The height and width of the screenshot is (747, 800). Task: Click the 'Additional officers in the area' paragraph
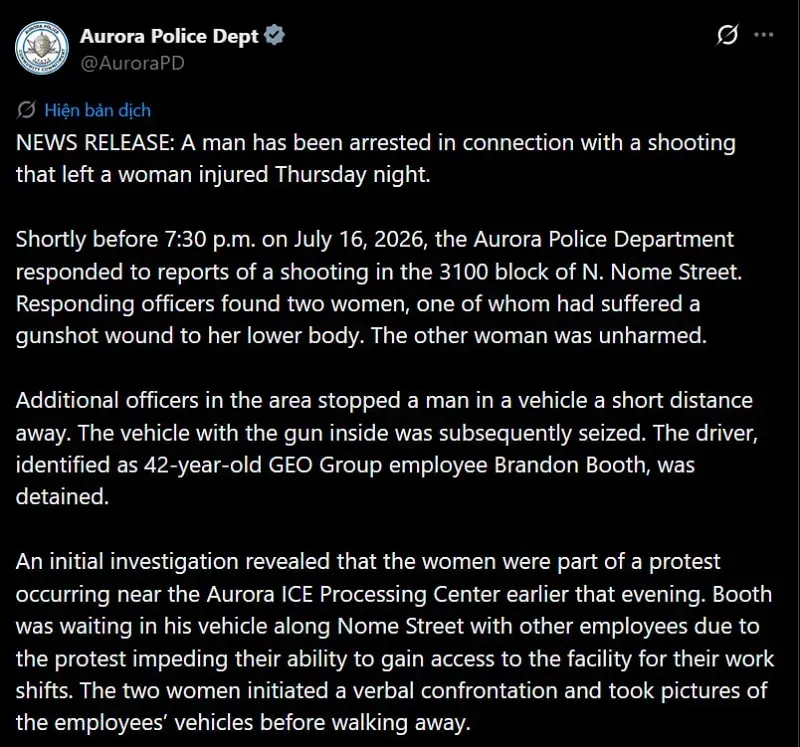click(x=387, y=448)
